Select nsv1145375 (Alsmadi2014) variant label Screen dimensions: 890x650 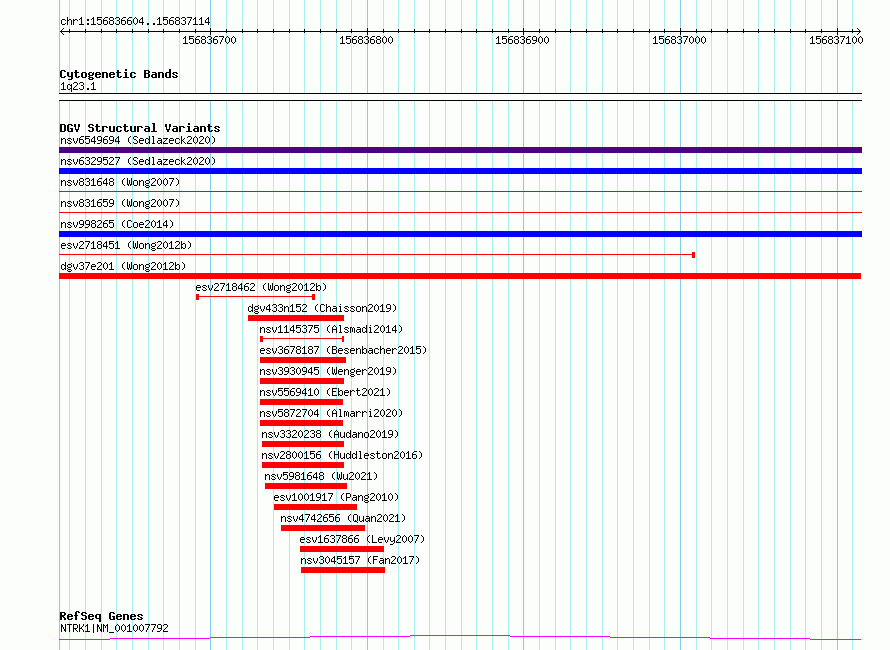(331, 329)
